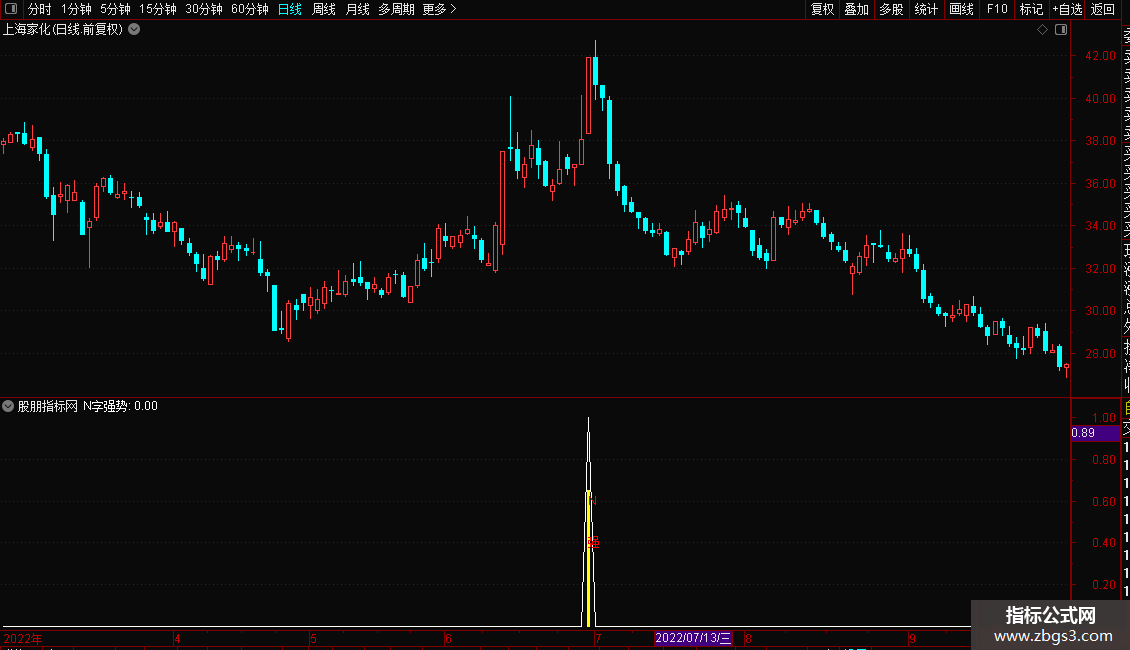The image size is (1130, 650).
Task: Add stock via +自选 button
Action: click(x=1067, y=9)
